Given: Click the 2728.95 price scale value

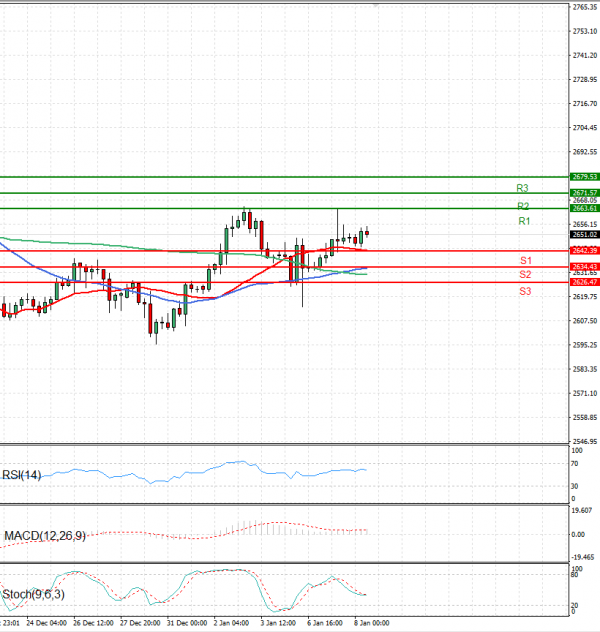Looking at the screenshot, I should pyautogui.click(x=585, y=79).
